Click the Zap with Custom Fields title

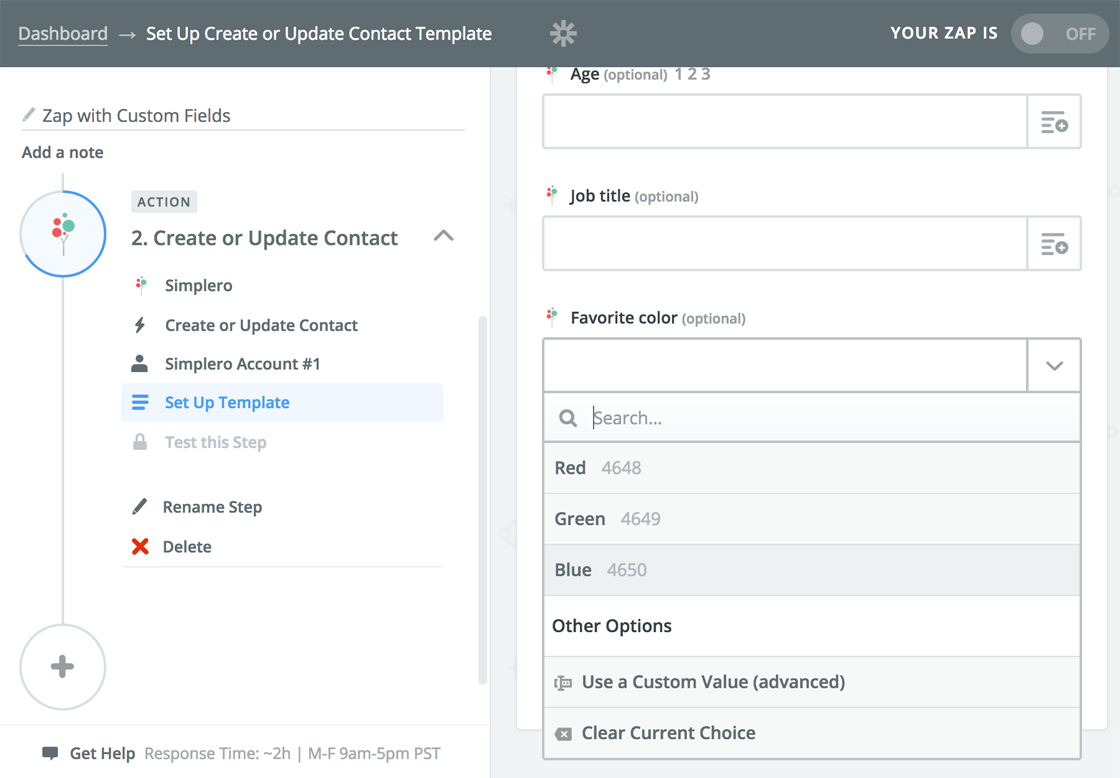[x=136, y=116]
